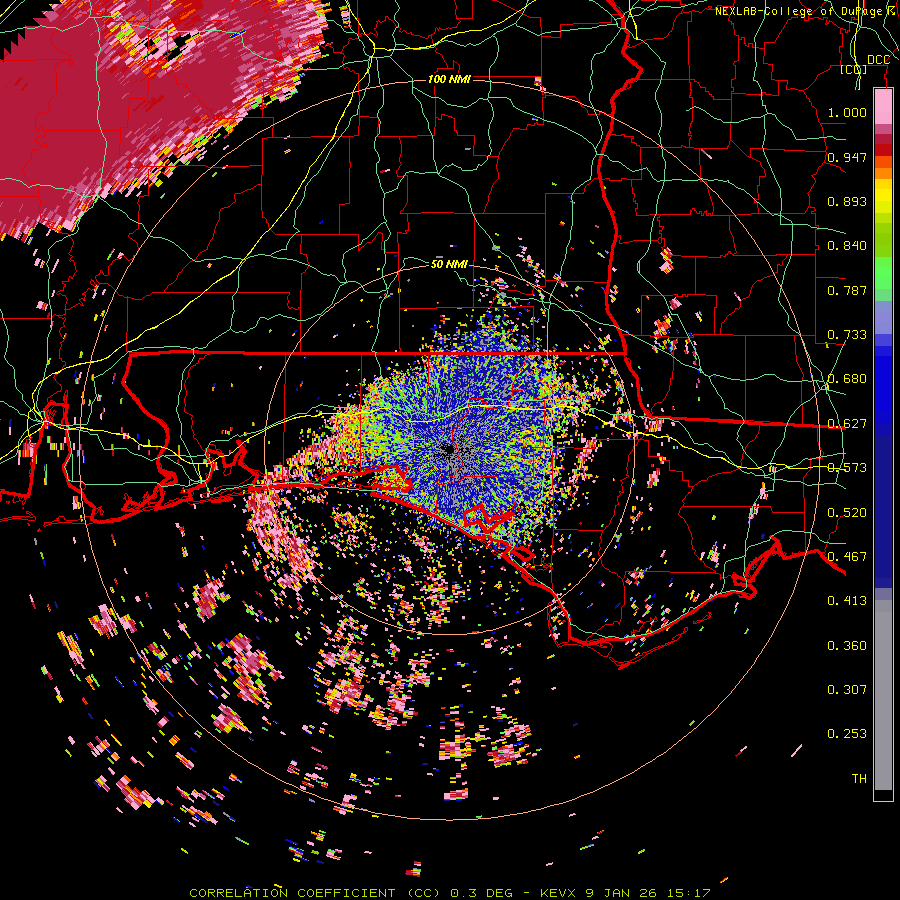Click the 0.3 DEG elevation text
The height and width of the screenshot is (900, 900).
pyautogui.click(x=482, y=893)
